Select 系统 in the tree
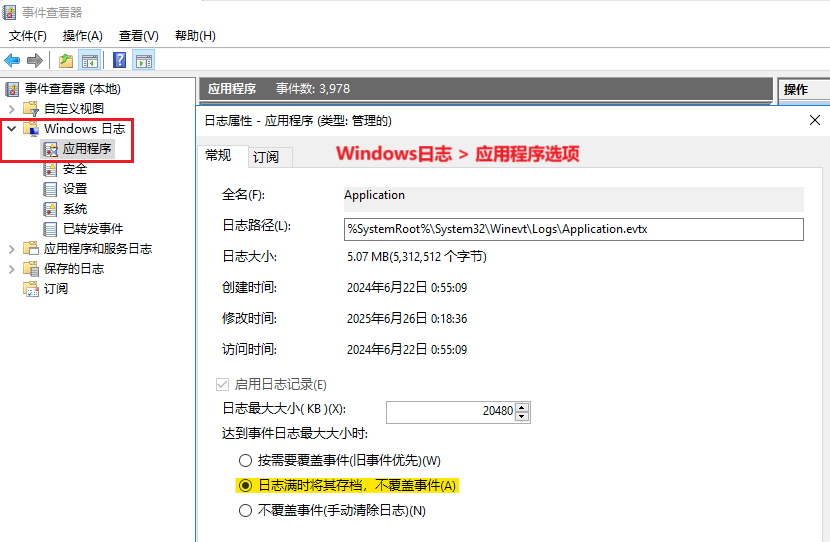830x542 pixels. coord(75,209)
